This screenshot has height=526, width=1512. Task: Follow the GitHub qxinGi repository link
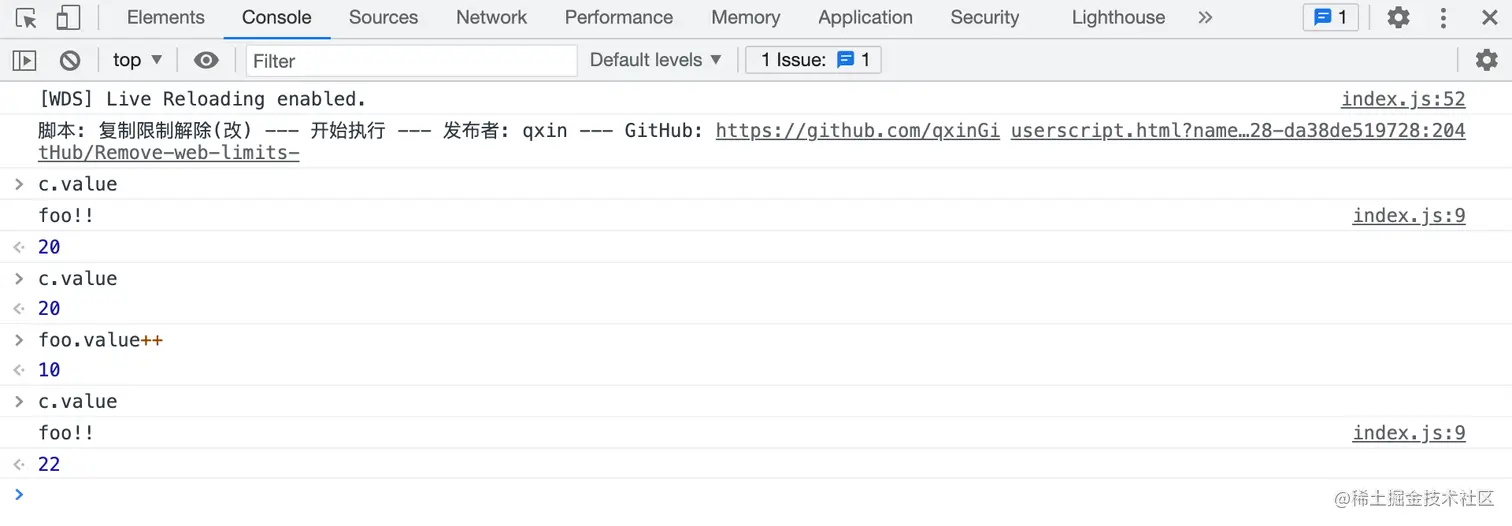tap(857, 131)
